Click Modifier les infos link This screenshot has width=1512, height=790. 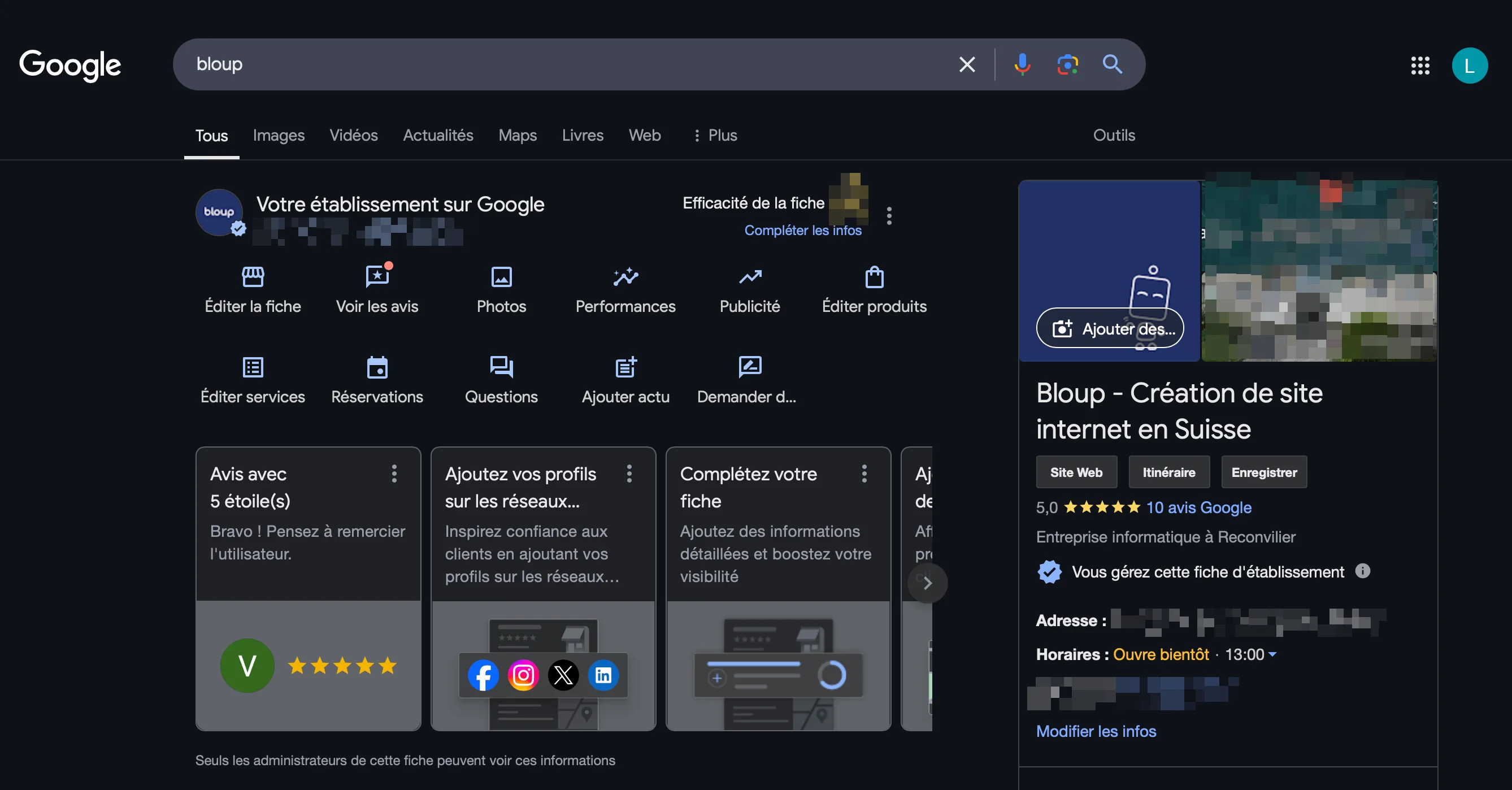click(x=1096, y=731)
